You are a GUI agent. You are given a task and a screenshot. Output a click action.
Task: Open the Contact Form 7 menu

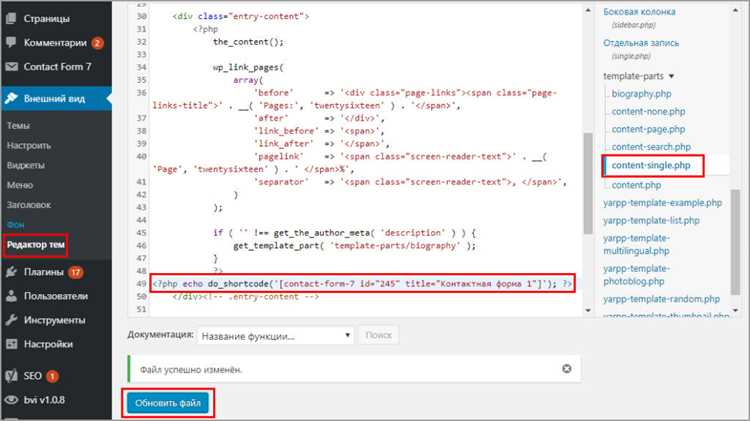coord(56,66)
